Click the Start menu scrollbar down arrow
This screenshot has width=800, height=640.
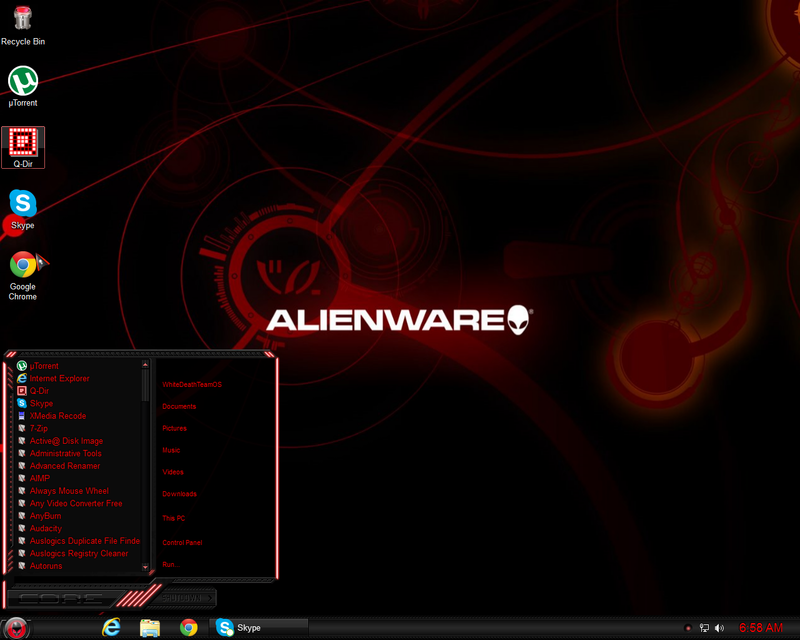coord(145,567)
